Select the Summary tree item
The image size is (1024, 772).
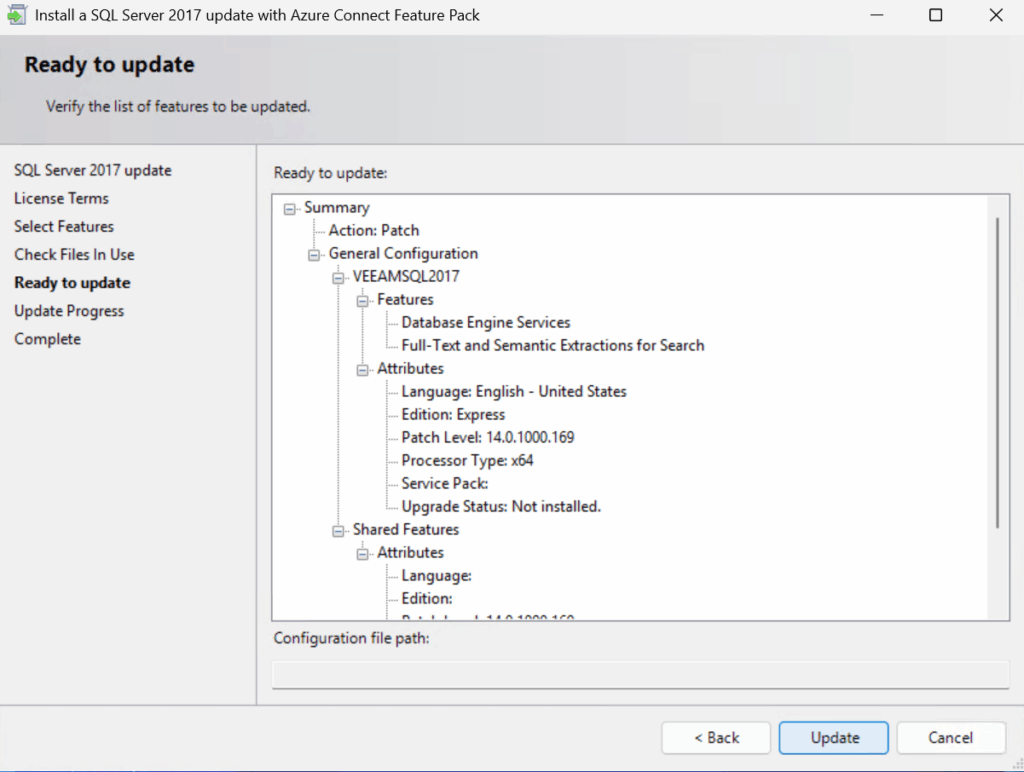(337, 208)
